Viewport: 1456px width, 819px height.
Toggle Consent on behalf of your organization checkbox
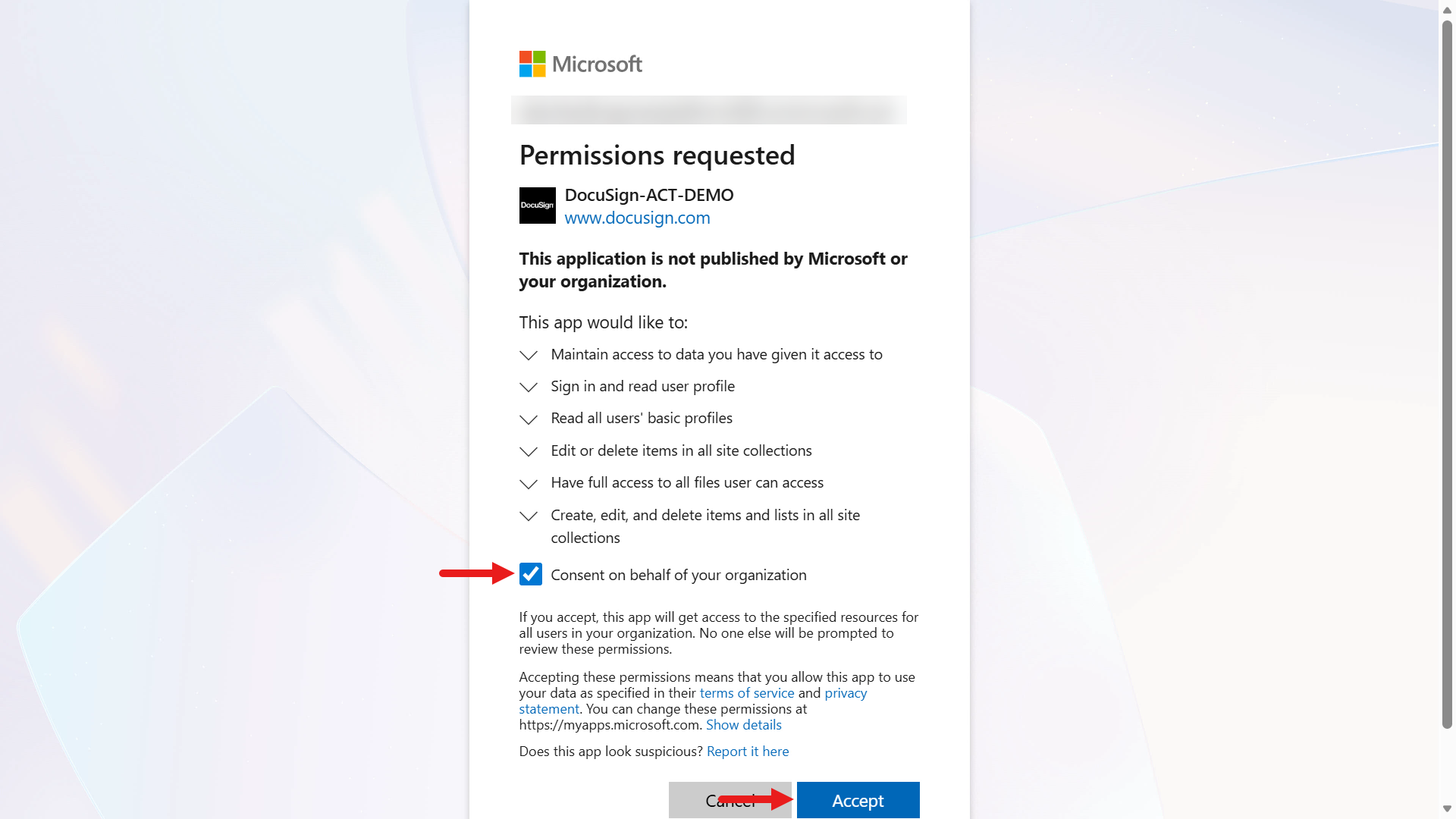coord(531,574)
